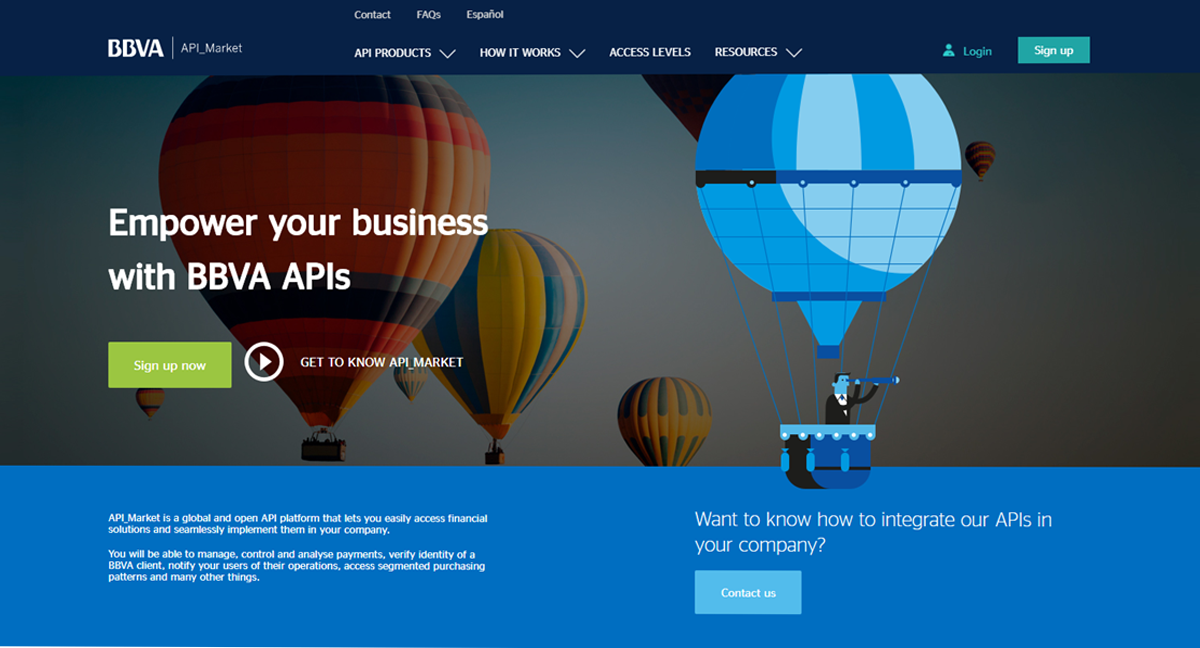Open the API PRODUCTS menu
The height and width of the screenshot is (648, 1200).
[x=393, y=53]
